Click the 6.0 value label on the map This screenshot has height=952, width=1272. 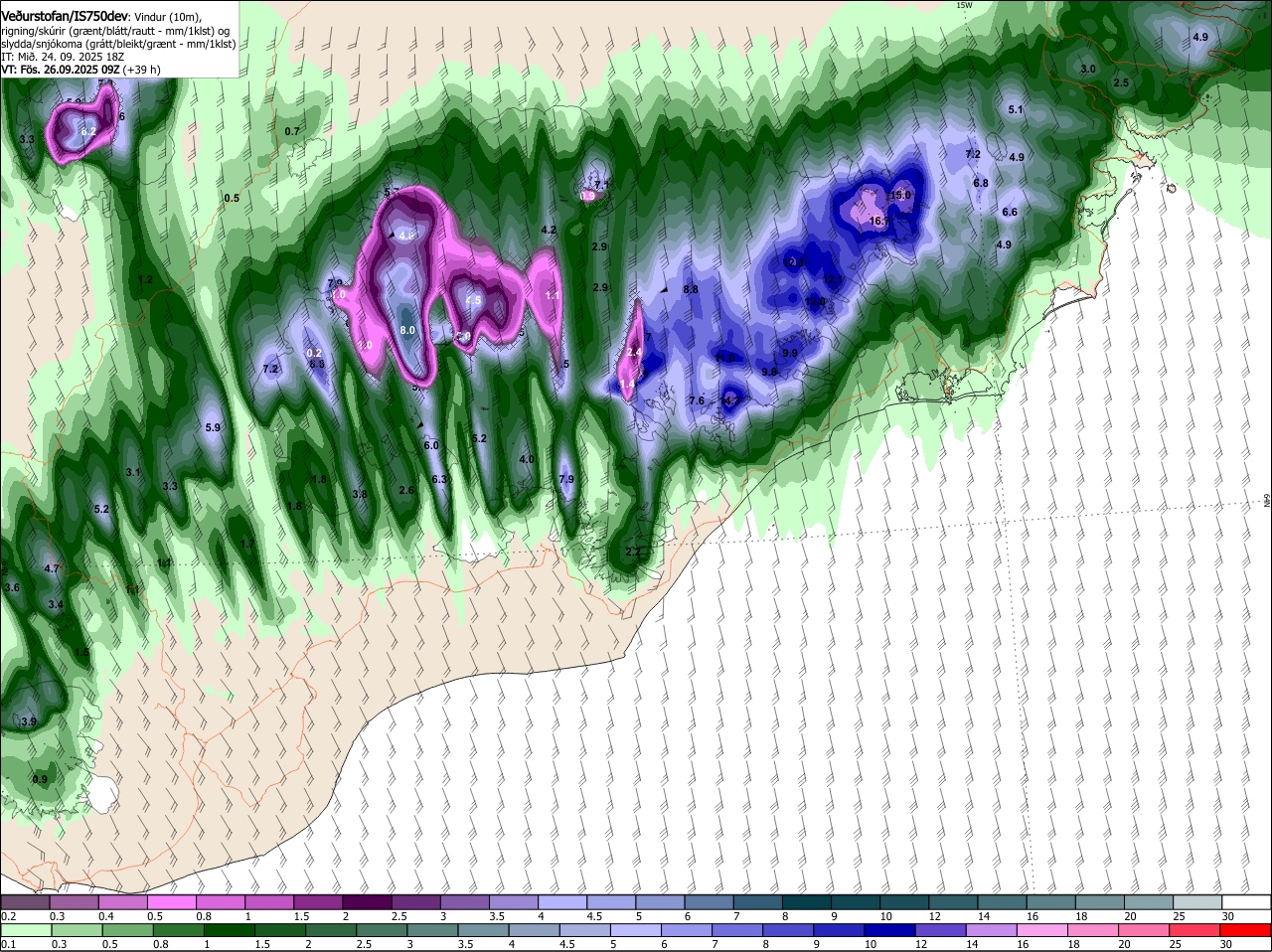click(431, 446)
